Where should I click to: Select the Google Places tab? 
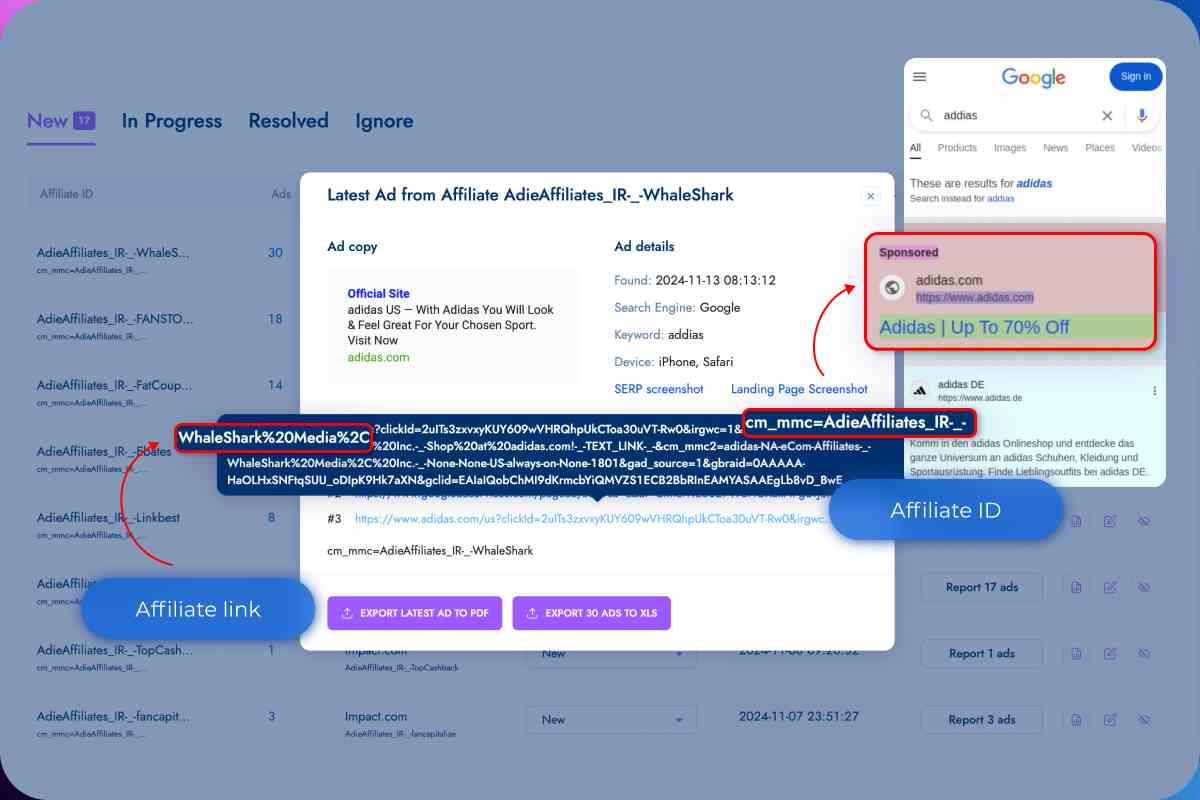[x=1100, y=148]
